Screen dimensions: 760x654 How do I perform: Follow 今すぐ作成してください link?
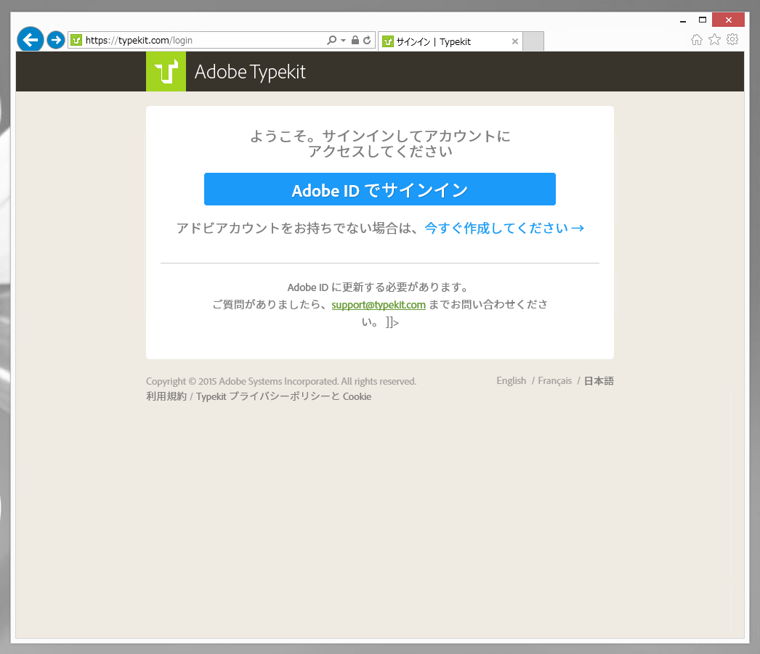click(x=504, y=228)
